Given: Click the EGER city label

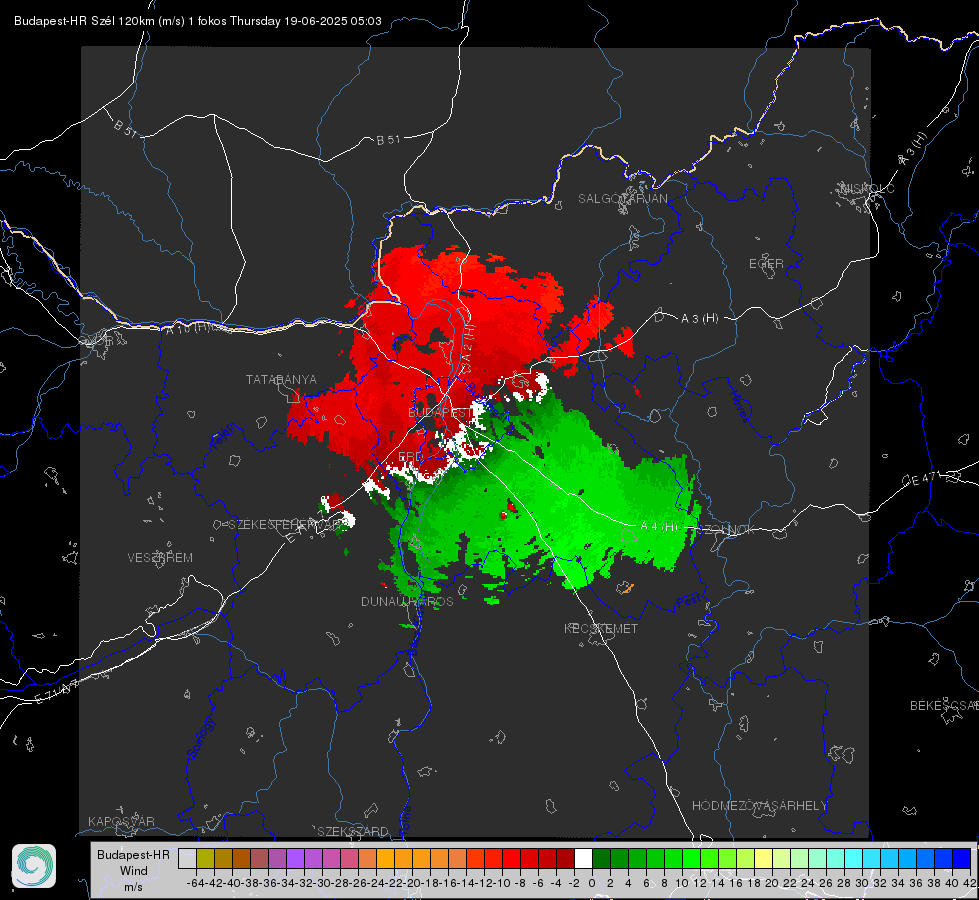Looking at the screenshot, I should 766,264.
